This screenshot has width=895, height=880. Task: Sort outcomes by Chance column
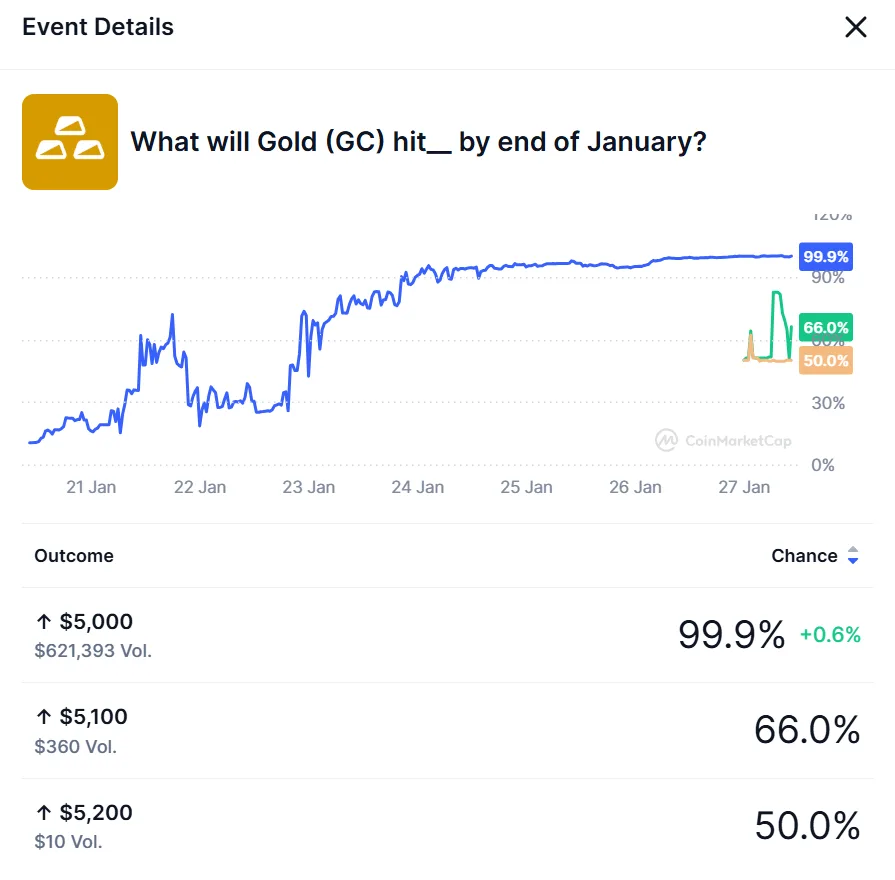pos(803,555)
